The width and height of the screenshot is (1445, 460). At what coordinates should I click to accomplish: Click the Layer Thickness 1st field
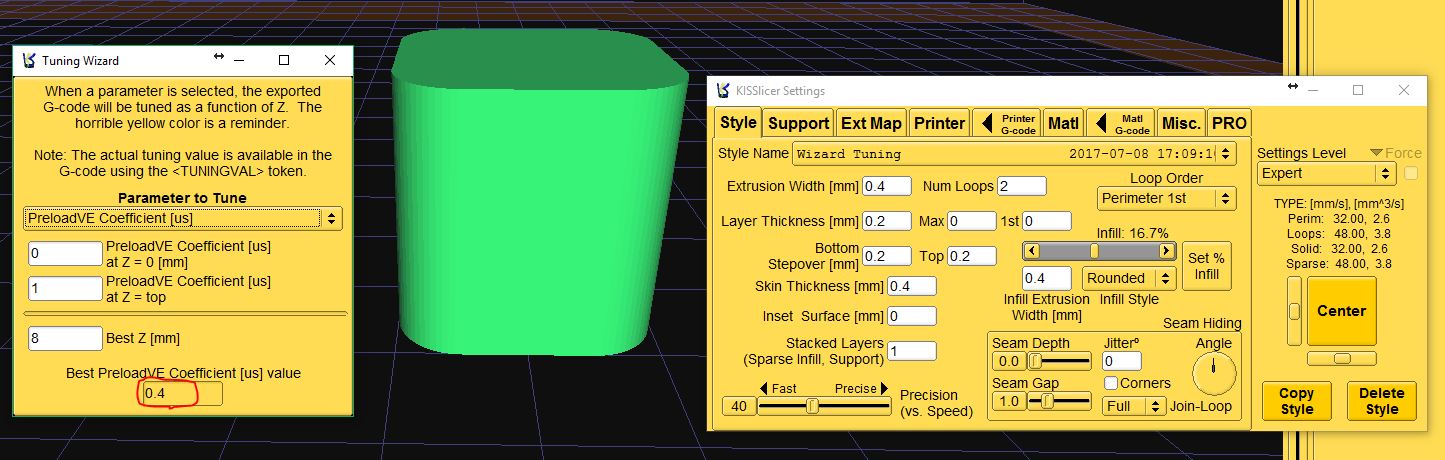click(1046, 221)
